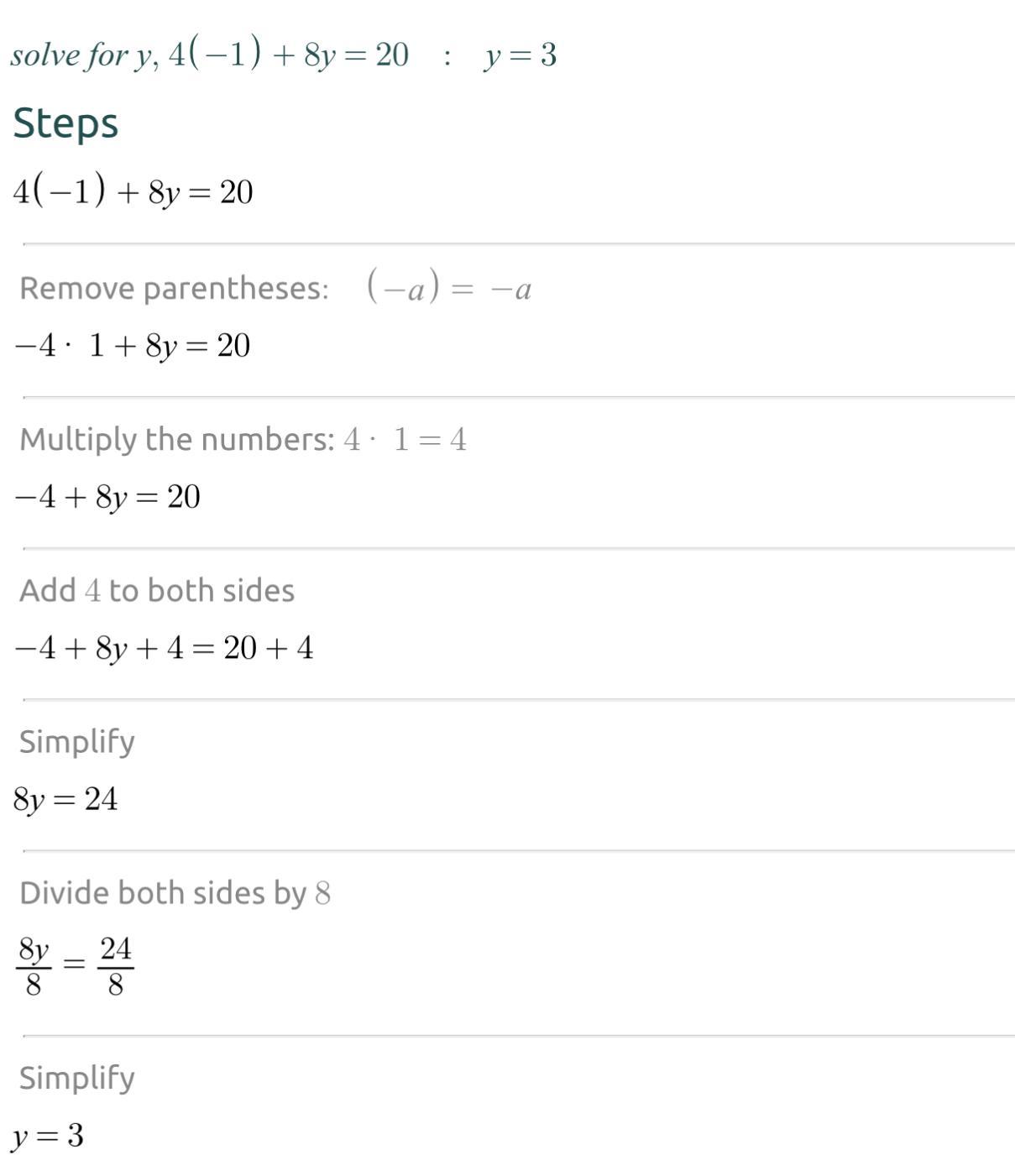Select the 24 over 8 fraction

[116, 965]
